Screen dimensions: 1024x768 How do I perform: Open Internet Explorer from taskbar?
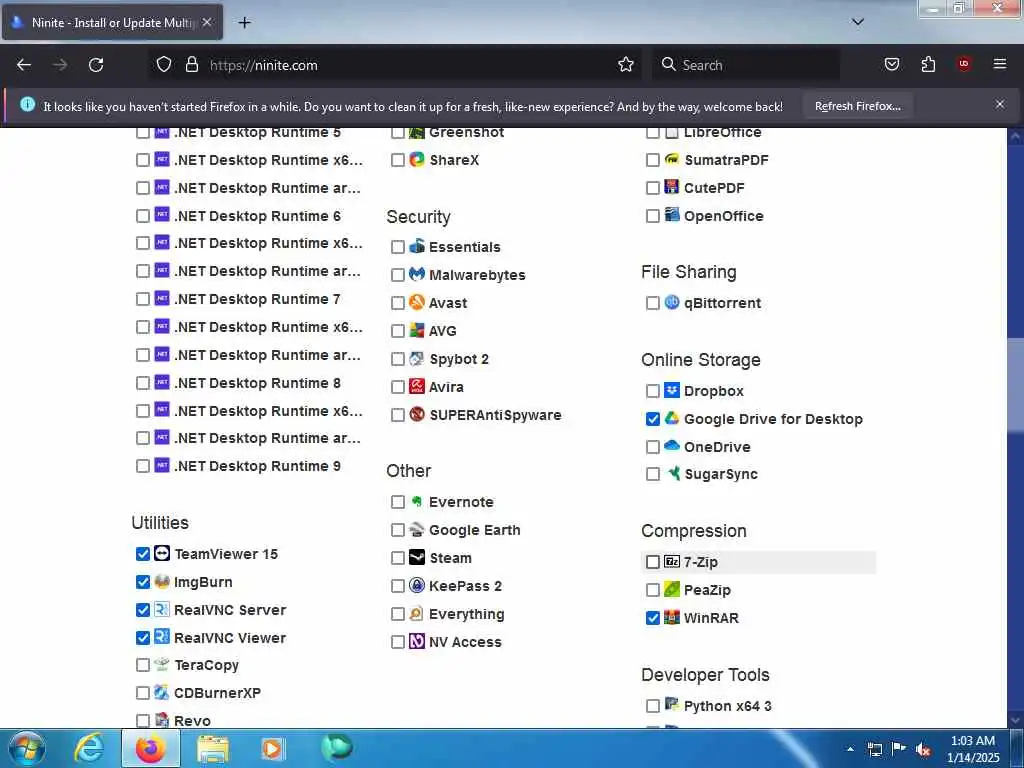click(89, 748)
